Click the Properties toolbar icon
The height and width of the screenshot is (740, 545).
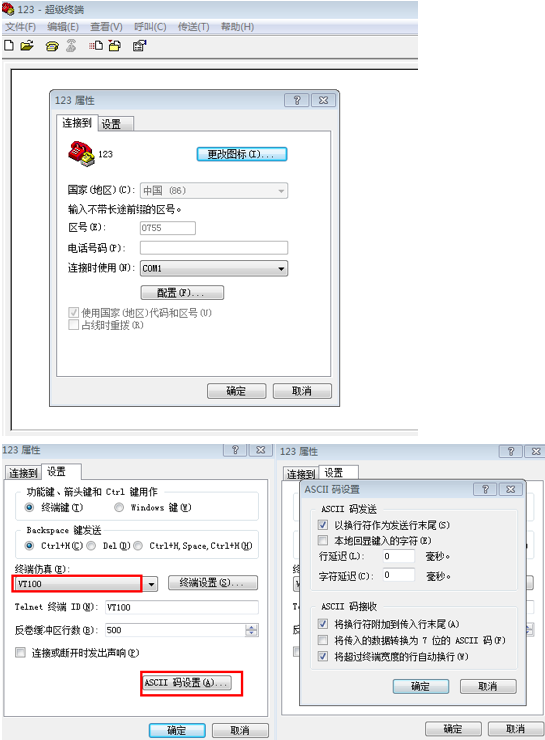point(139,46)
